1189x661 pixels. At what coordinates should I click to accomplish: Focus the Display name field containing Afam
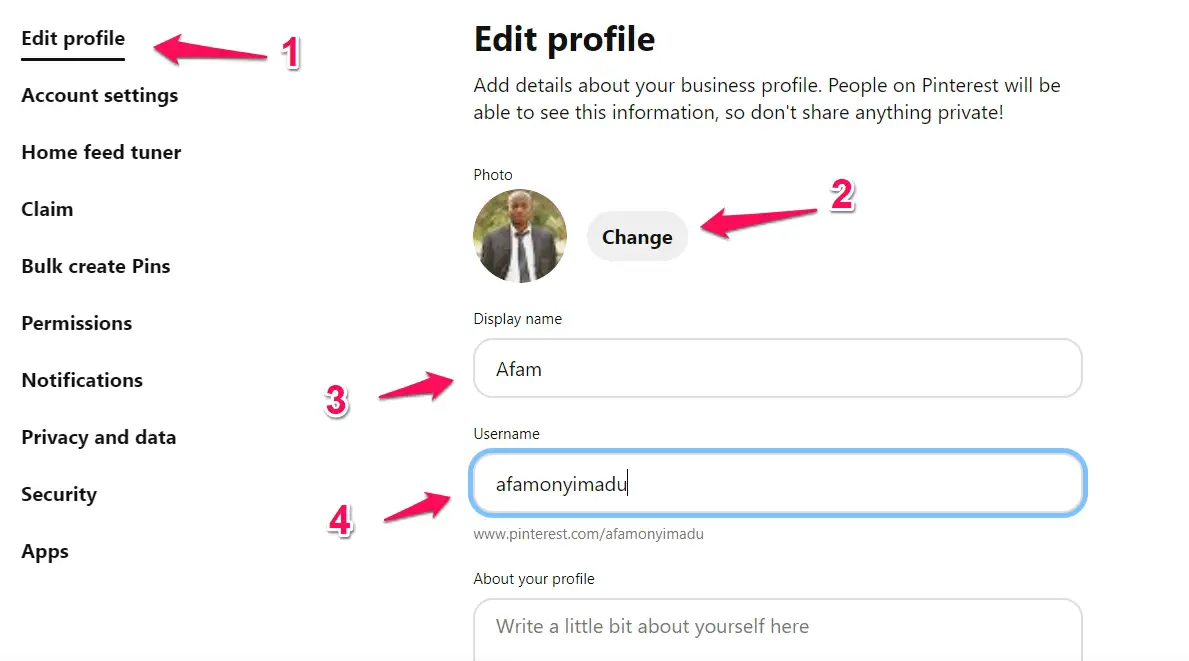tap(777, 368)
